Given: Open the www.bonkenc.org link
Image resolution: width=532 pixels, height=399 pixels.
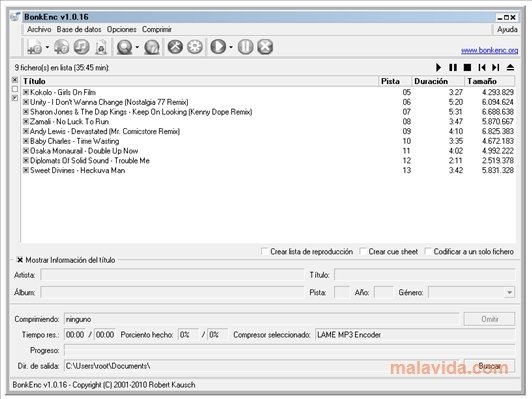Looking at the screenshot, I should pos(490,51).
